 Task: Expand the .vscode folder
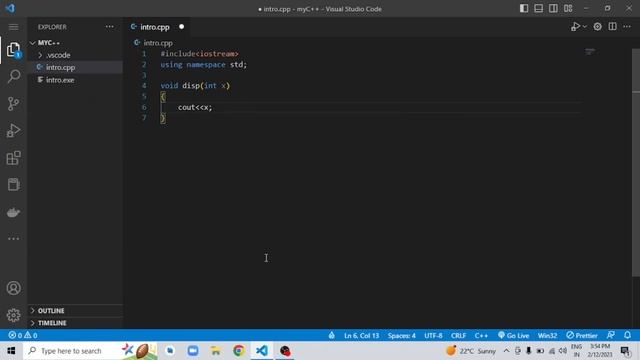75,55
